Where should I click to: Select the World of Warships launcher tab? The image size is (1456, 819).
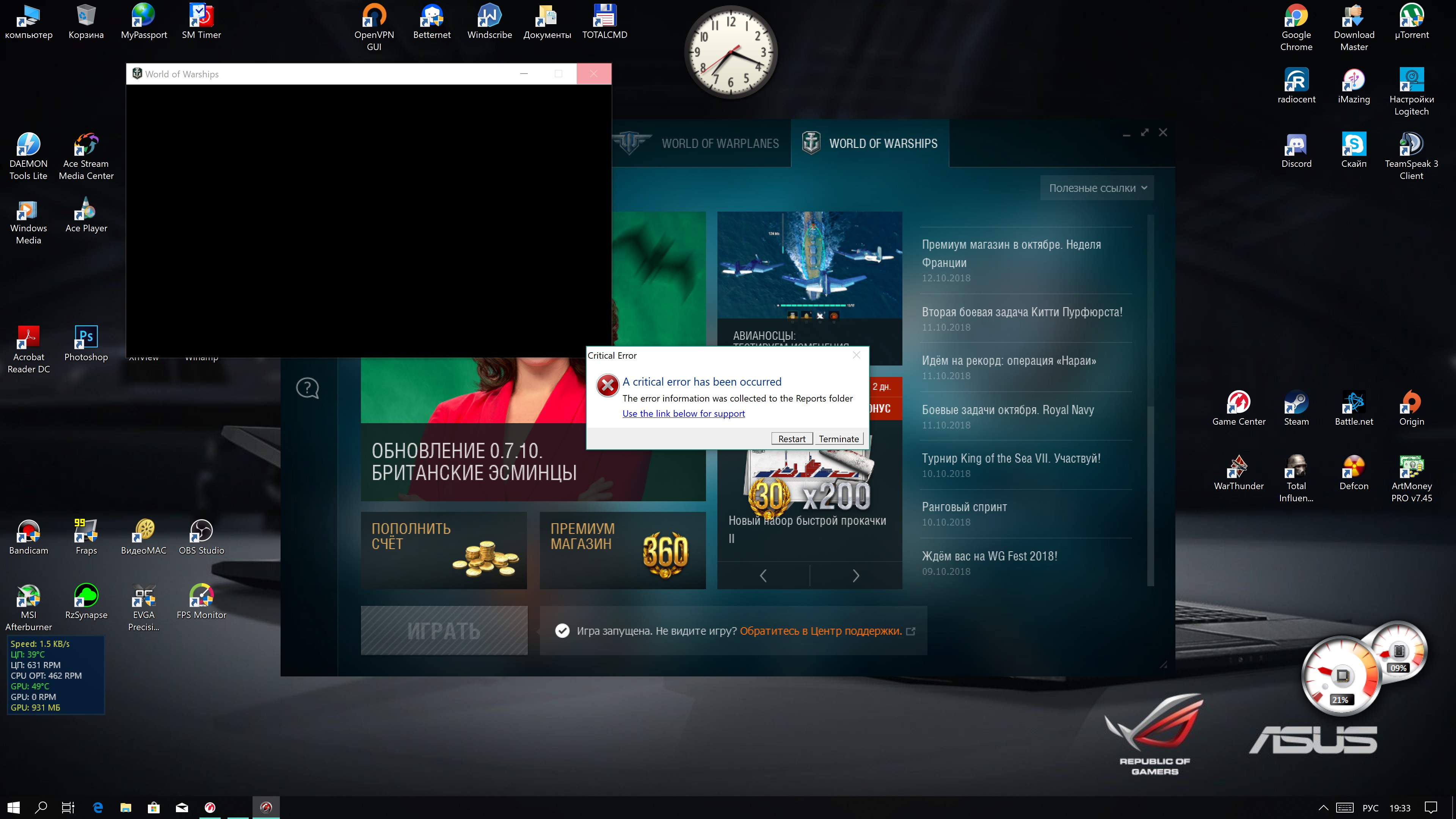(870, 144)
